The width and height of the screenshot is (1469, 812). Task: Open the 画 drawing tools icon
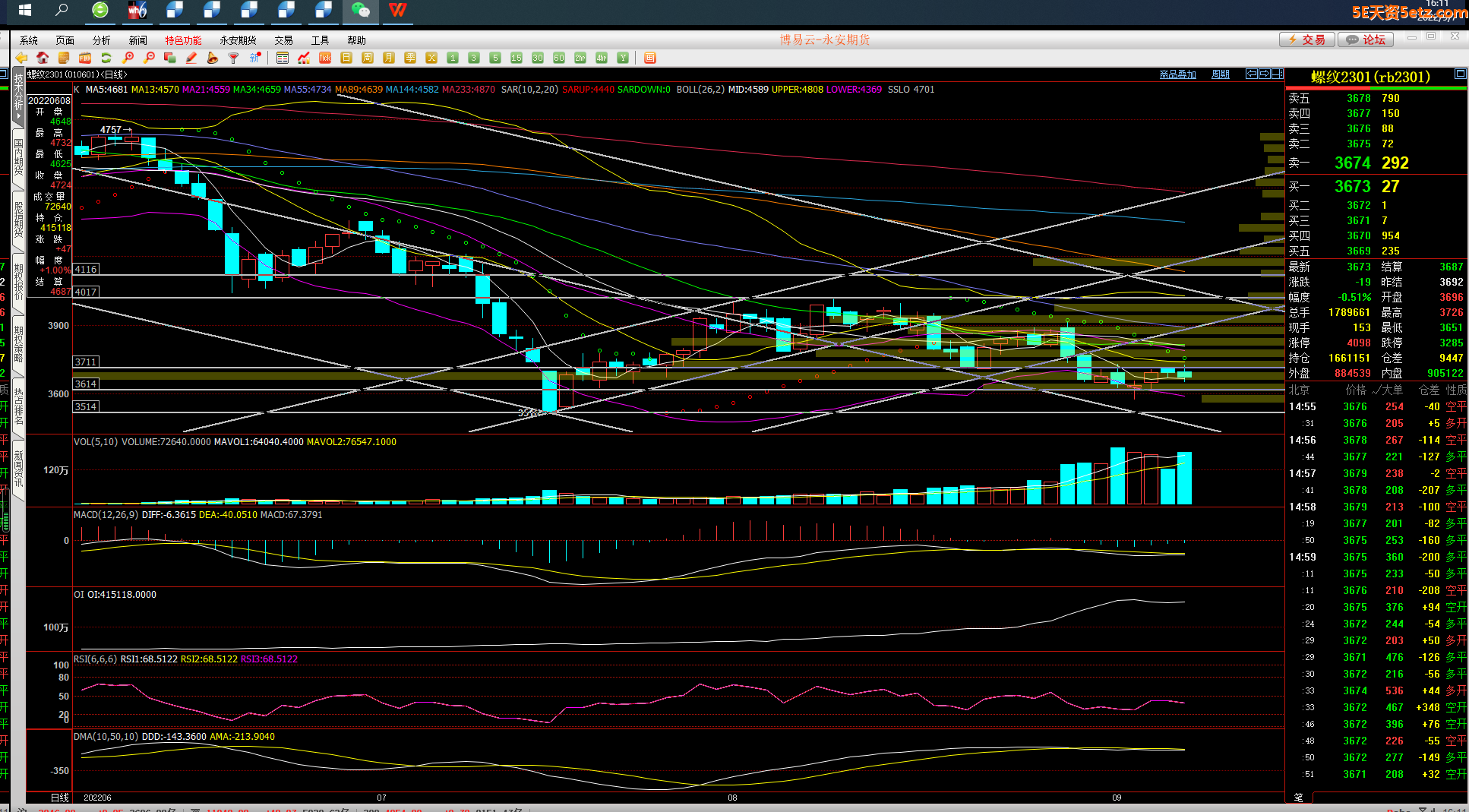(650, 58)
